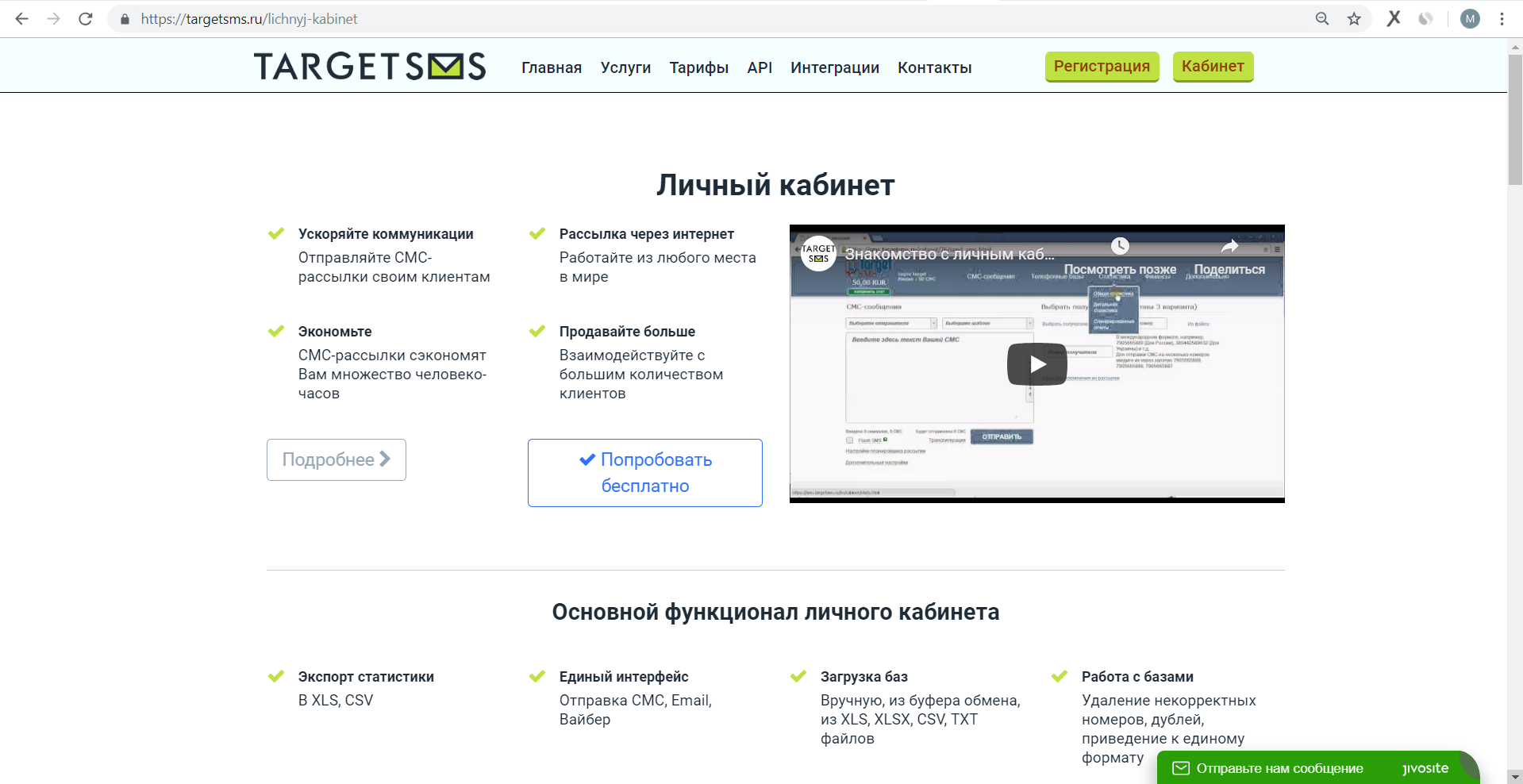
Task: Click the page vertical scrollbar thumb
Action: [1515, 119]
